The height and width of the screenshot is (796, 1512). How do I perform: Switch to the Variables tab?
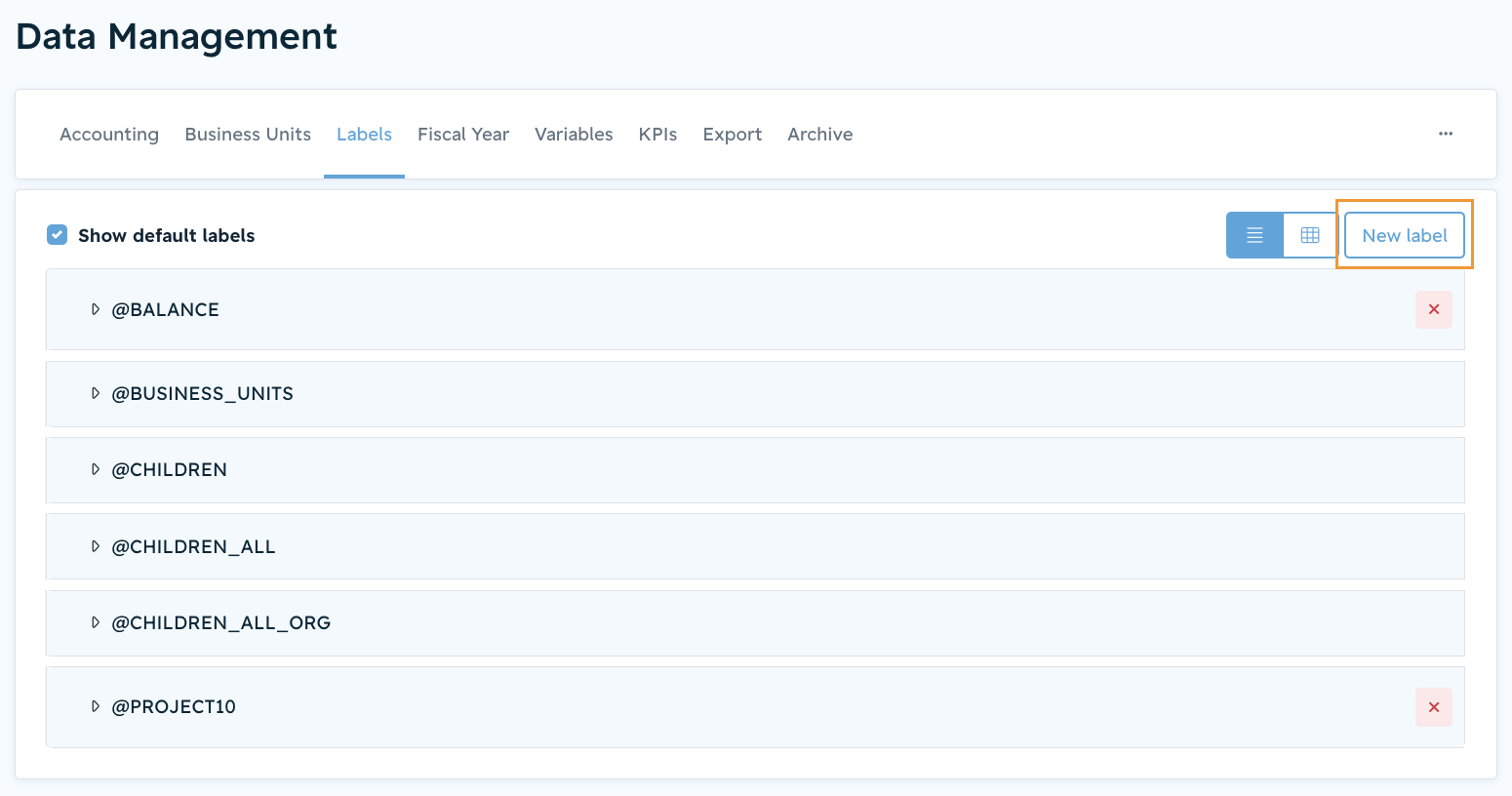click(x=574, y=135)
